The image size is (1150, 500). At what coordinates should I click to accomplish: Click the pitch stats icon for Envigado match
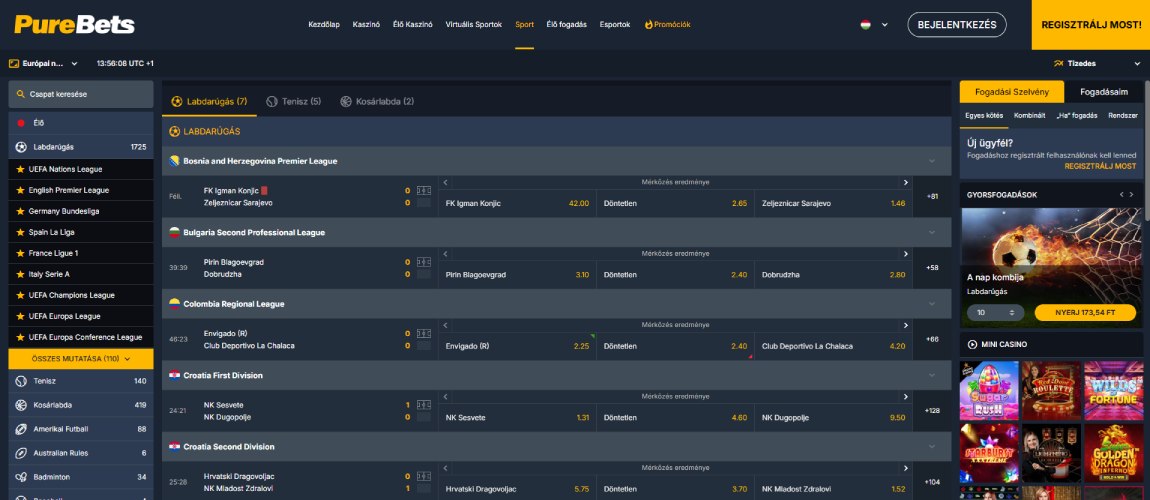click(x=423, y=334)
